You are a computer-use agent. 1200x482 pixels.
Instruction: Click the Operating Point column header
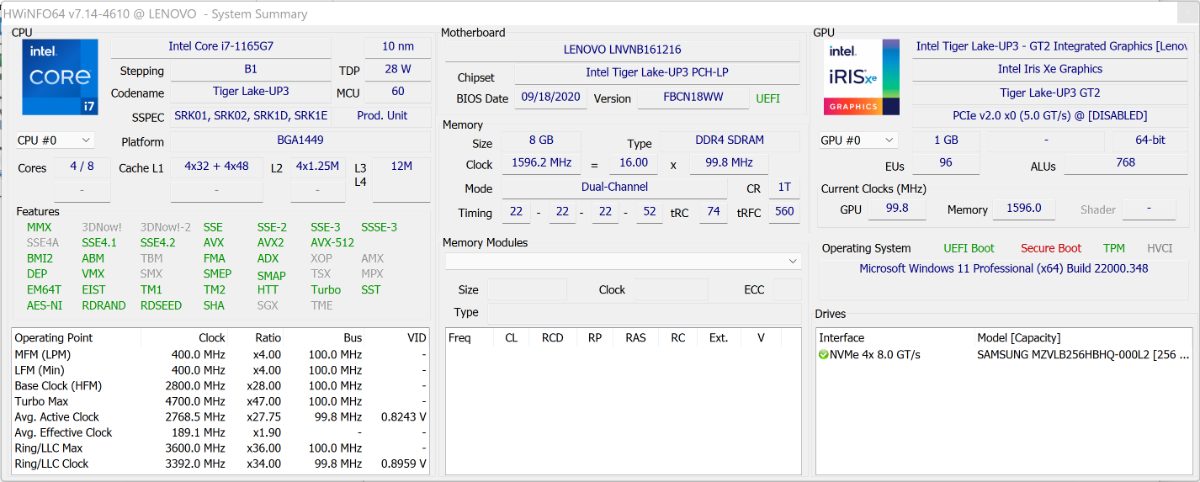[54, 338]
